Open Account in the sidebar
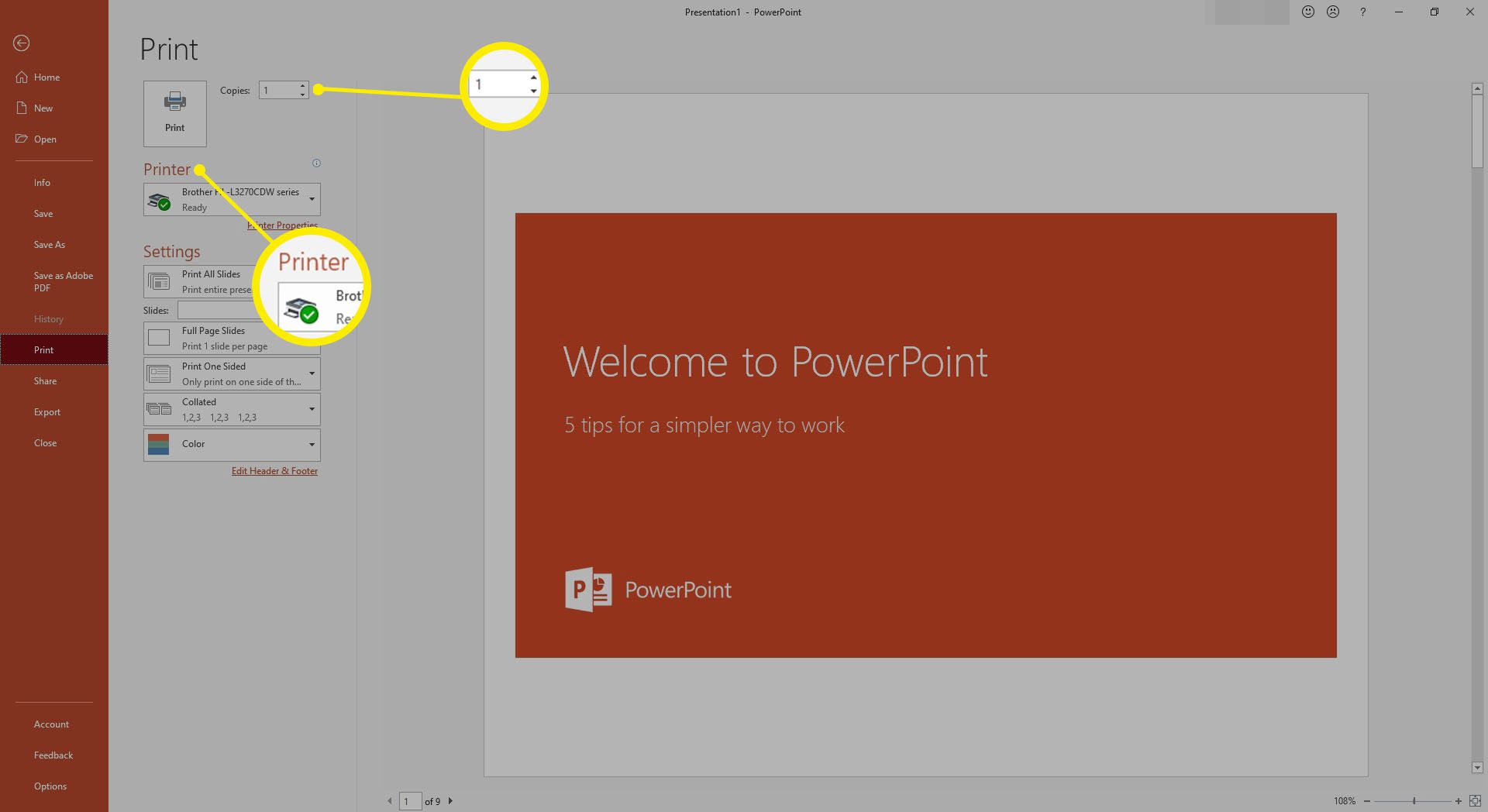The height and width of the screenshot is (812, 1488). (54, 724)
